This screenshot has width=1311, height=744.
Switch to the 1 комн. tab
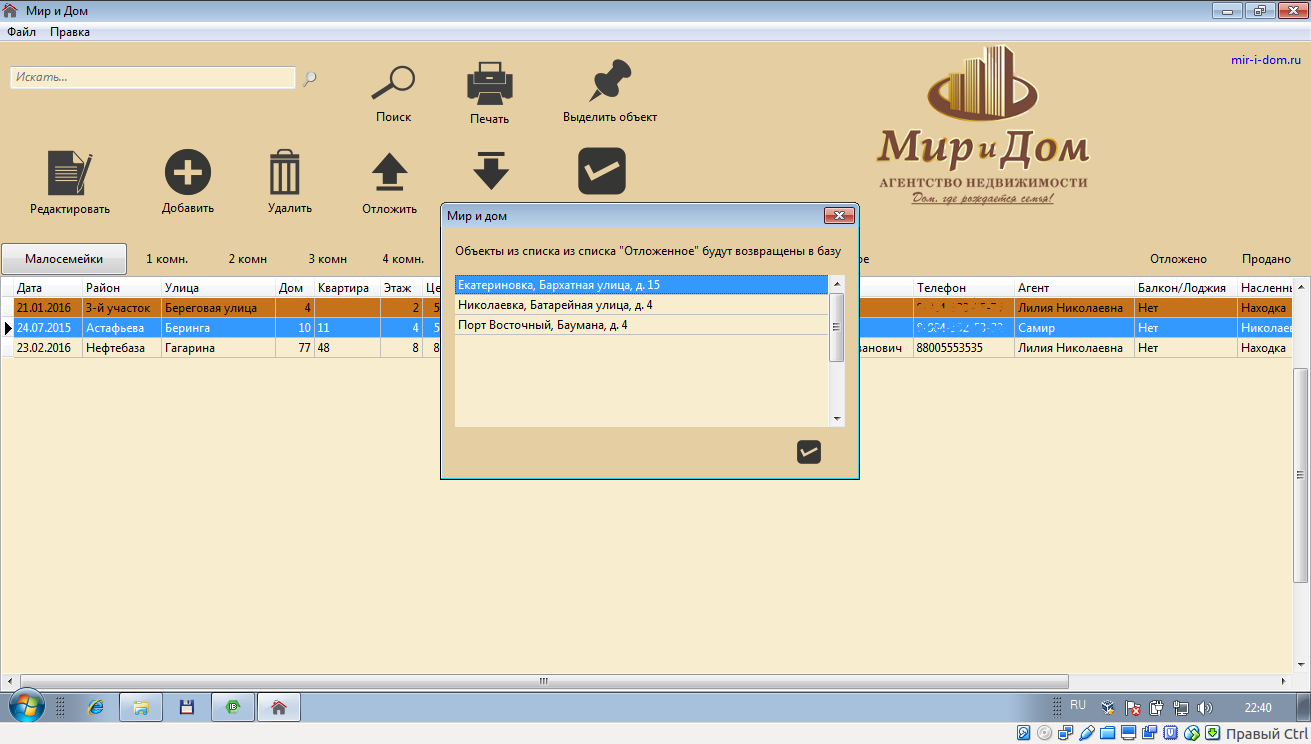(167, 259)
